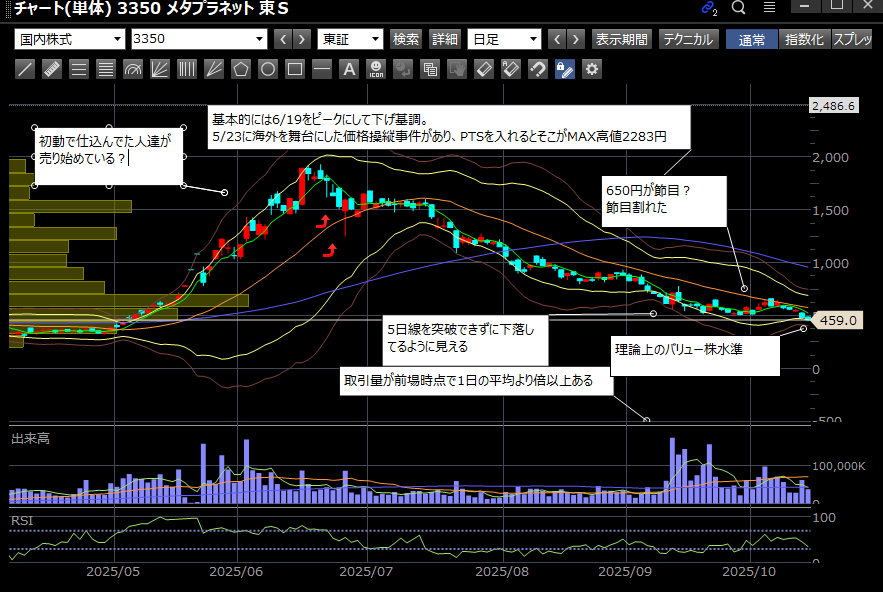883x592 pixels.
Task: Open the smiley icon stamp tool
Action: [x=376, y=69]
